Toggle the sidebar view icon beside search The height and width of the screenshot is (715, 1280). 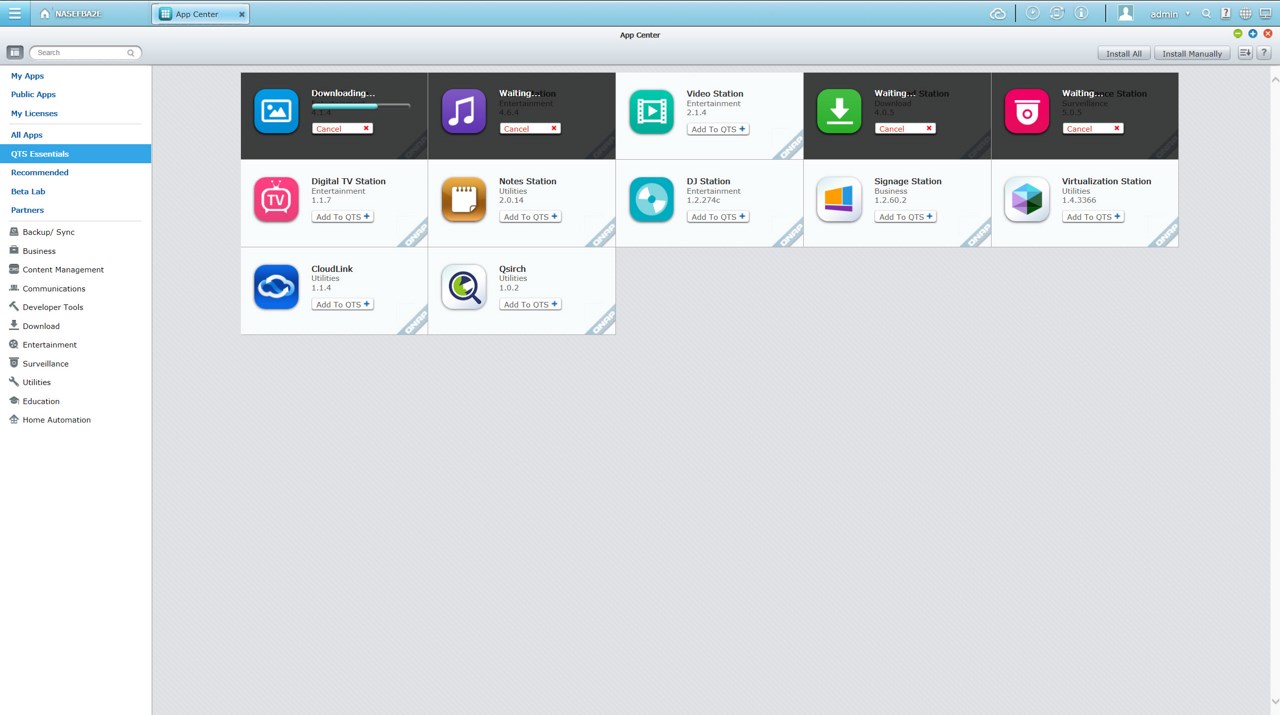(x=15, y=52)
